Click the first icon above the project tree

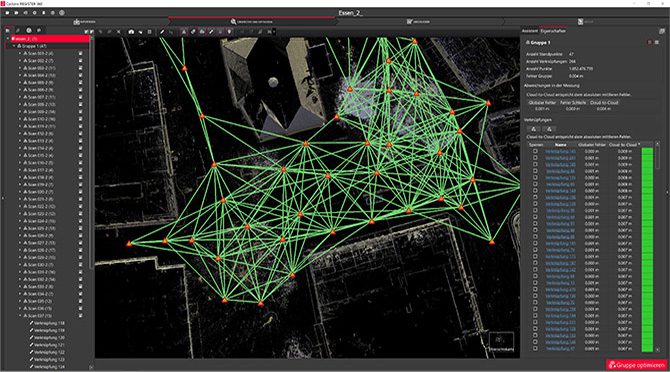[x=7, y=30]
